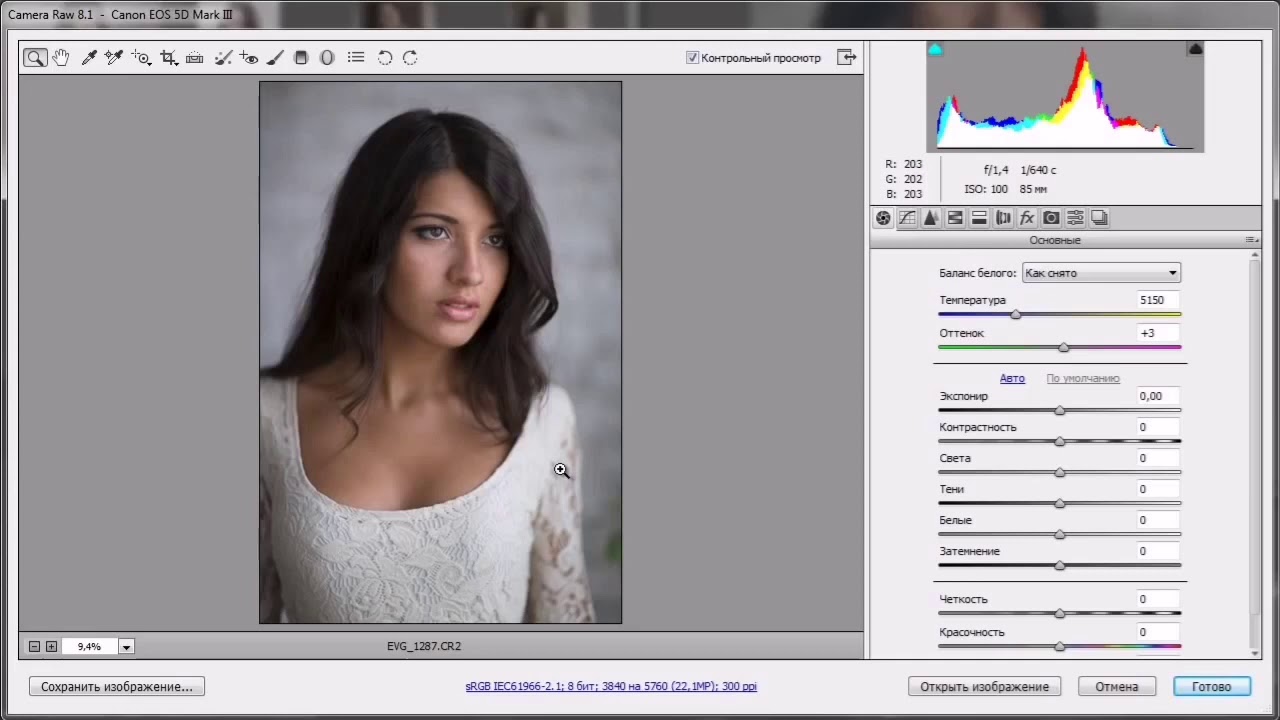This screenshot has width=1280, height=720.
Task: Select the White Balance eyedropper tool
Action: (x=89, y=58)
